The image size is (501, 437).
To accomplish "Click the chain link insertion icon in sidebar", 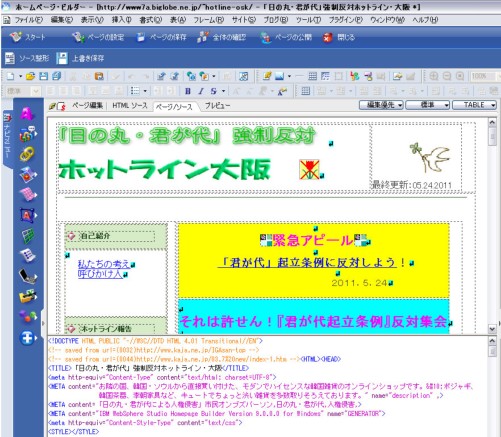I will pyautogui.click(x=27, y=154).
